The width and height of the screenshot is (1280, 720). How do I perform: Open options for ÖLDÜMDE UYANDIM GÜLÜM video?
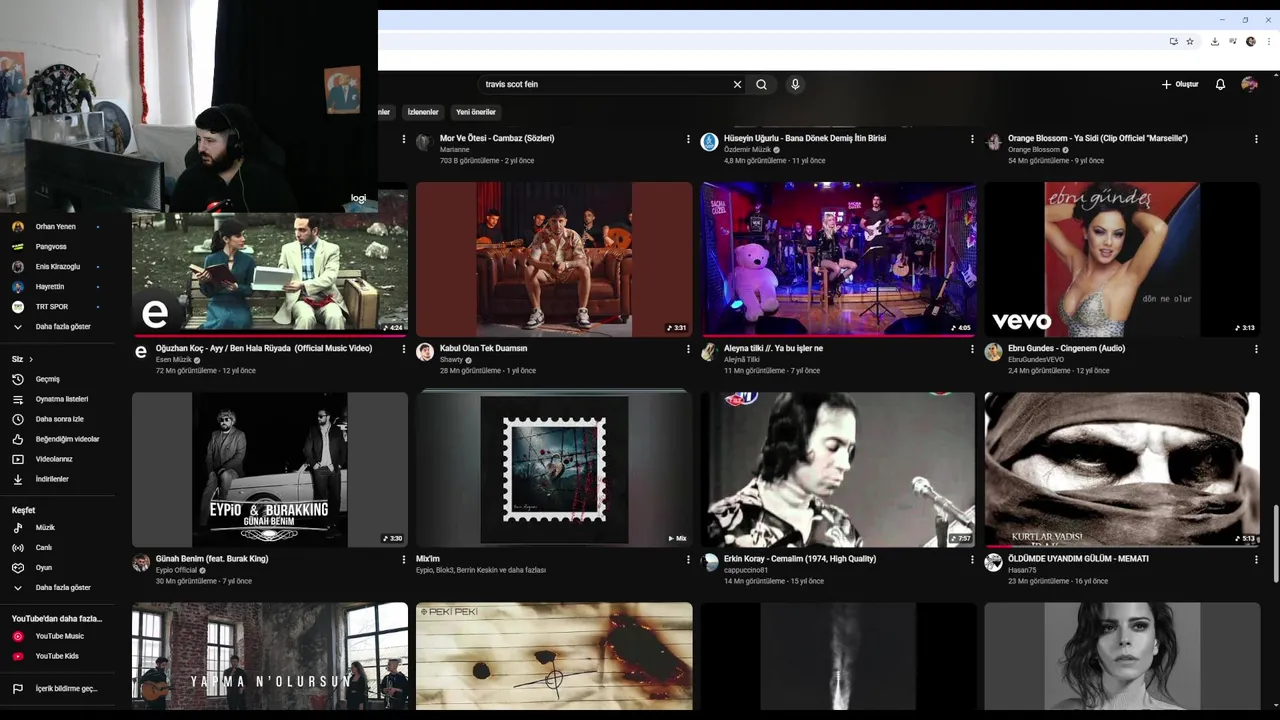[1256, 559]
